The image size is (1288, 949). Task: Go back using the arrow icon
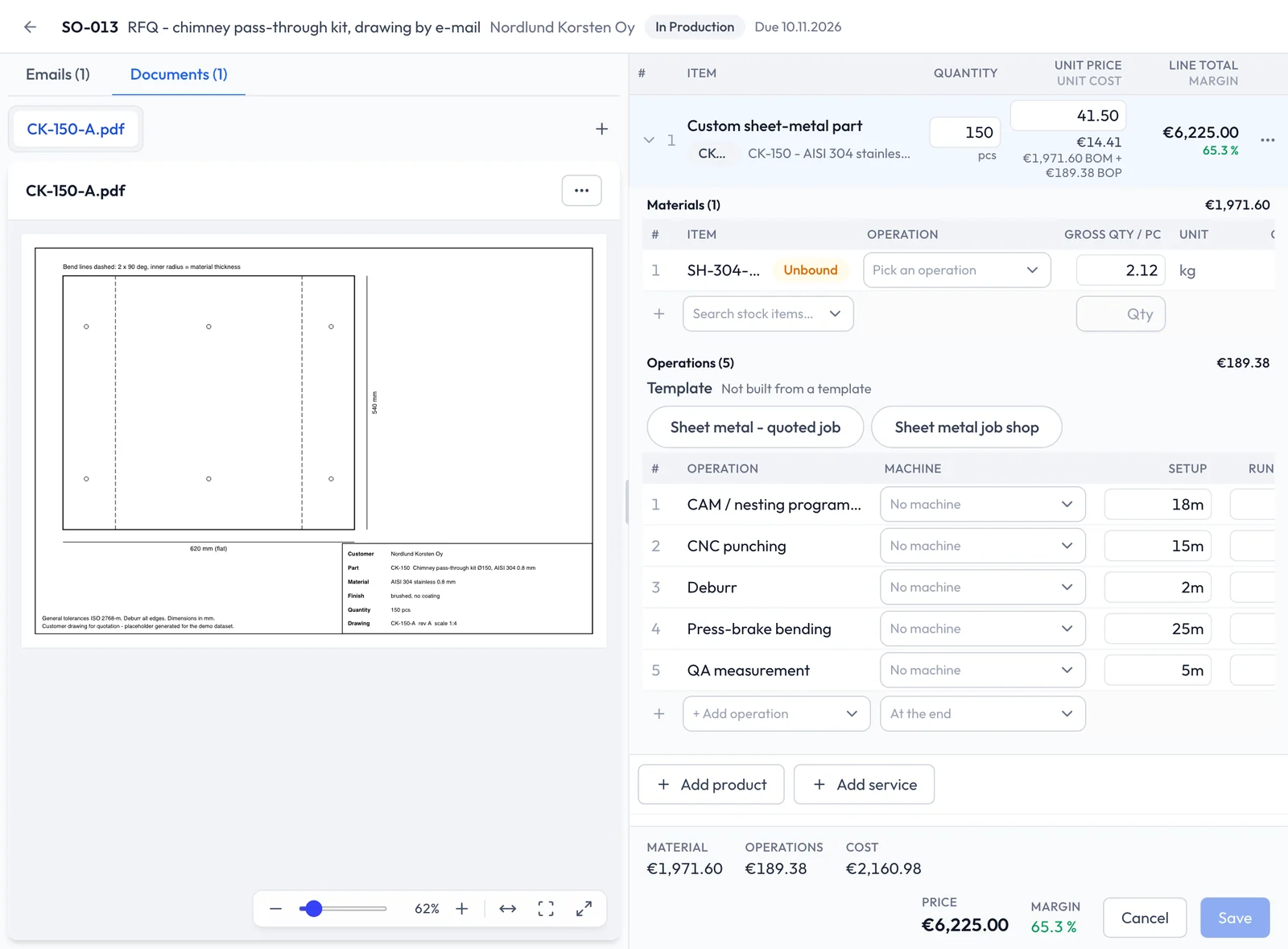point(31,27)
